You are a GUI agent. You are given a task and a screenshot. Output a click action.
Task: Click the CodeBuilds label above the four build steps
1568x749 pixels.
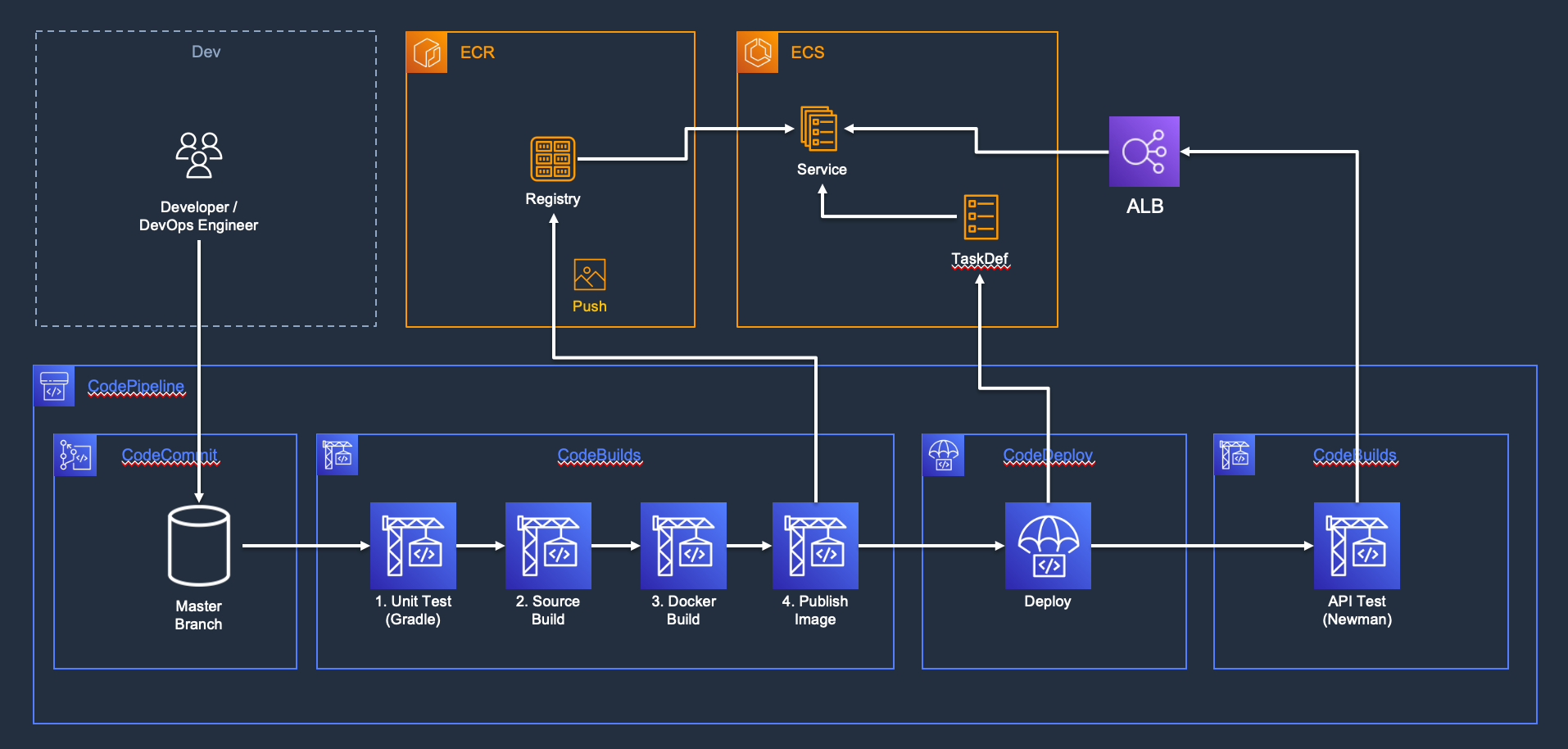(x=600, y=455)
